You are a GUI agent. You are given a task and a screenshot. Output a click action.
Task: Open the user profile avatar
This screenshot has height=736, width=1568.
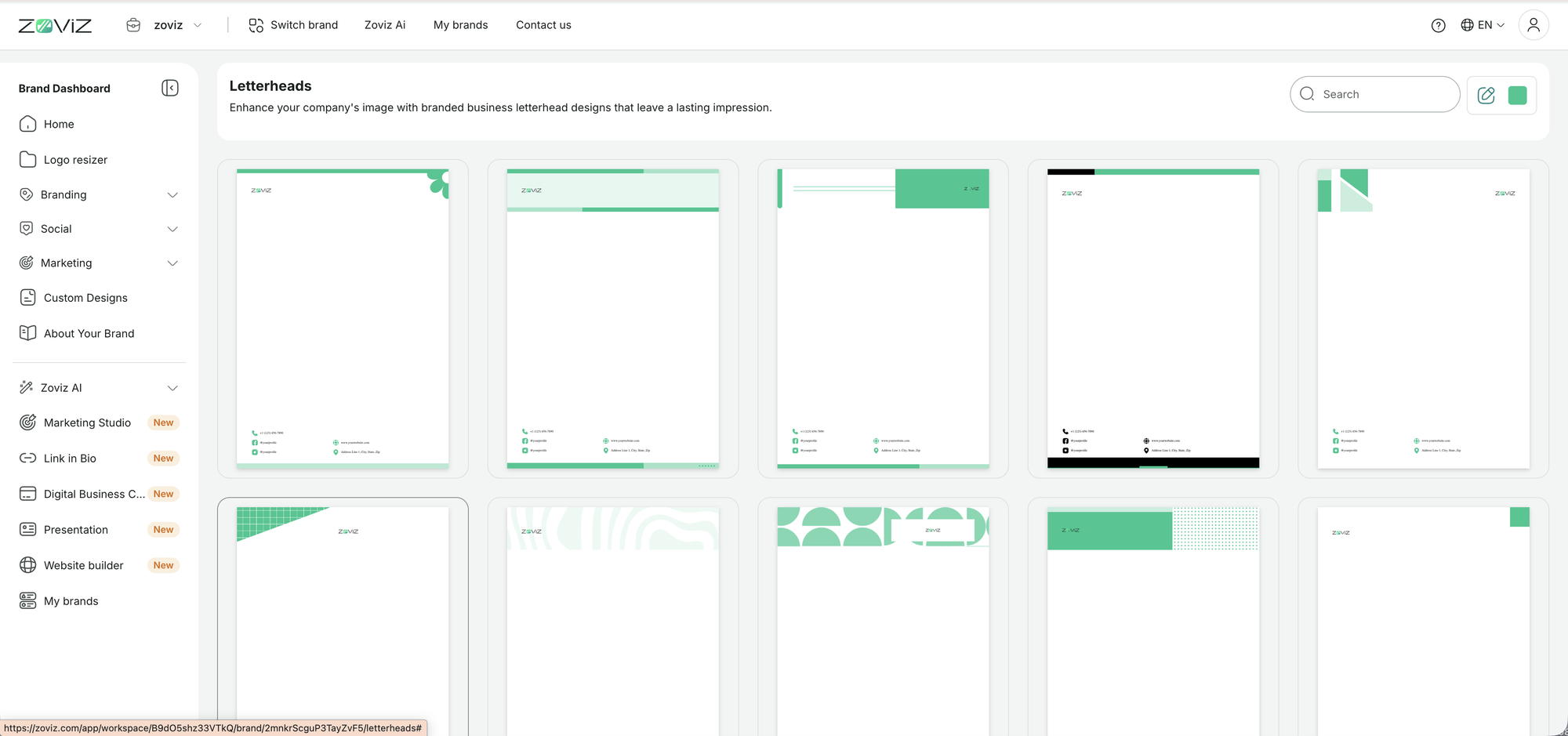[1534, 25]
